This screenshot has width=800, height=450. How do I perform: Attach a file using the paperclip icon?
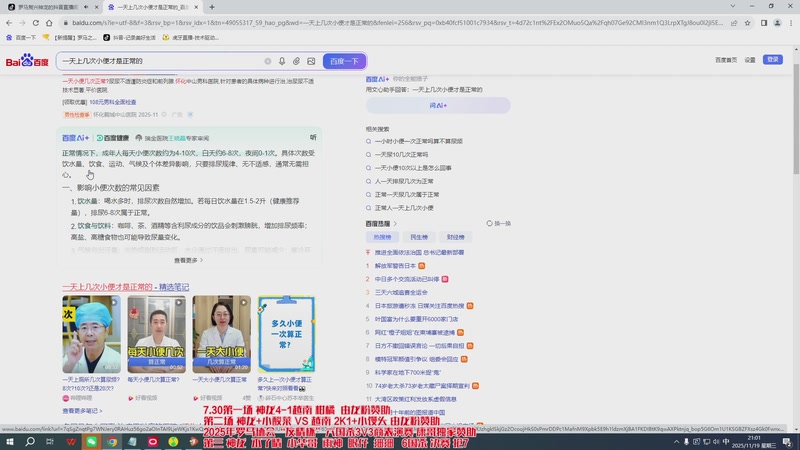pyautogui.click(x=296, y=61)
